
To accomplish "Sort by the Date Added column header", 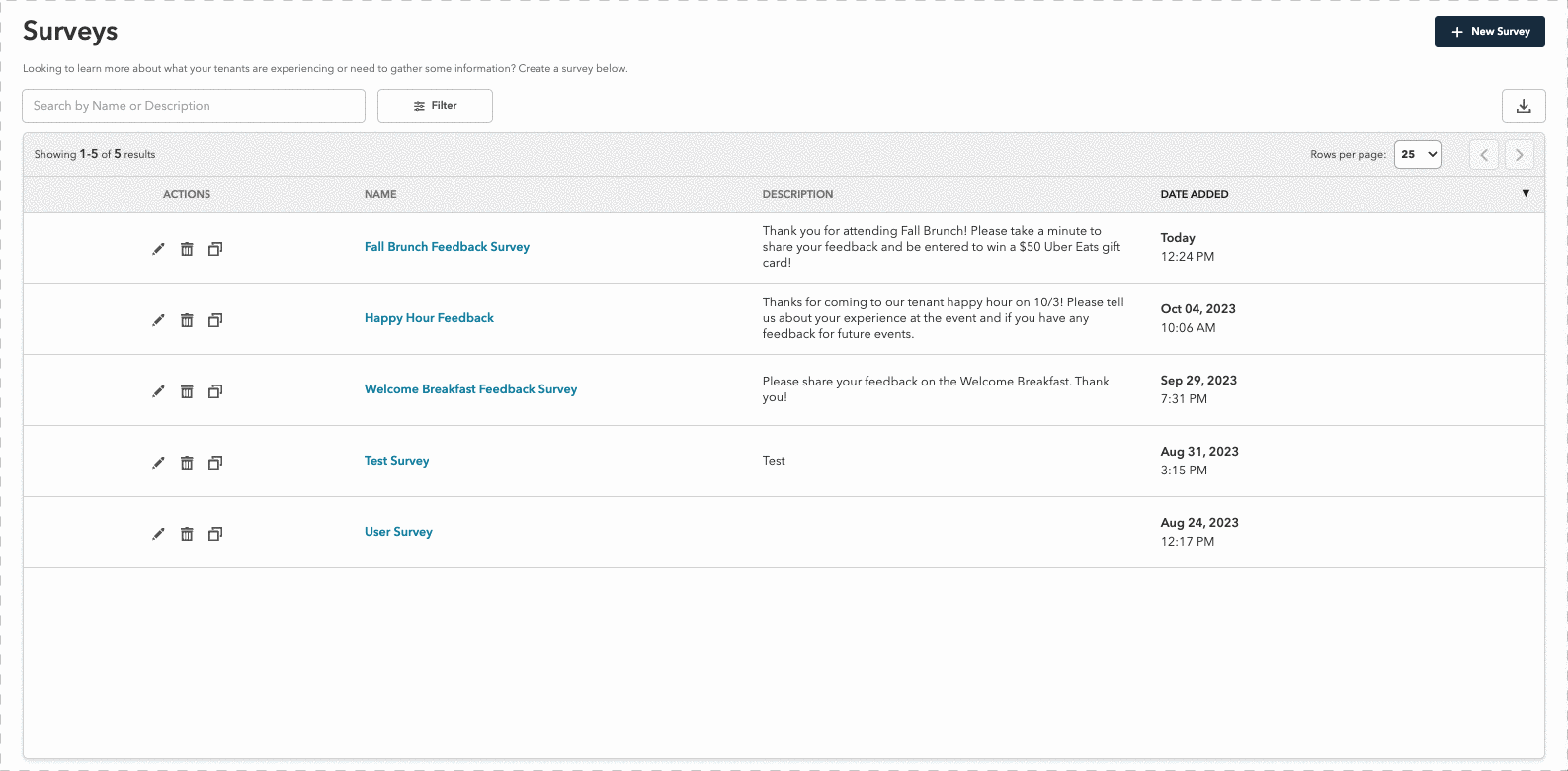I will (x=1194, y=194).
